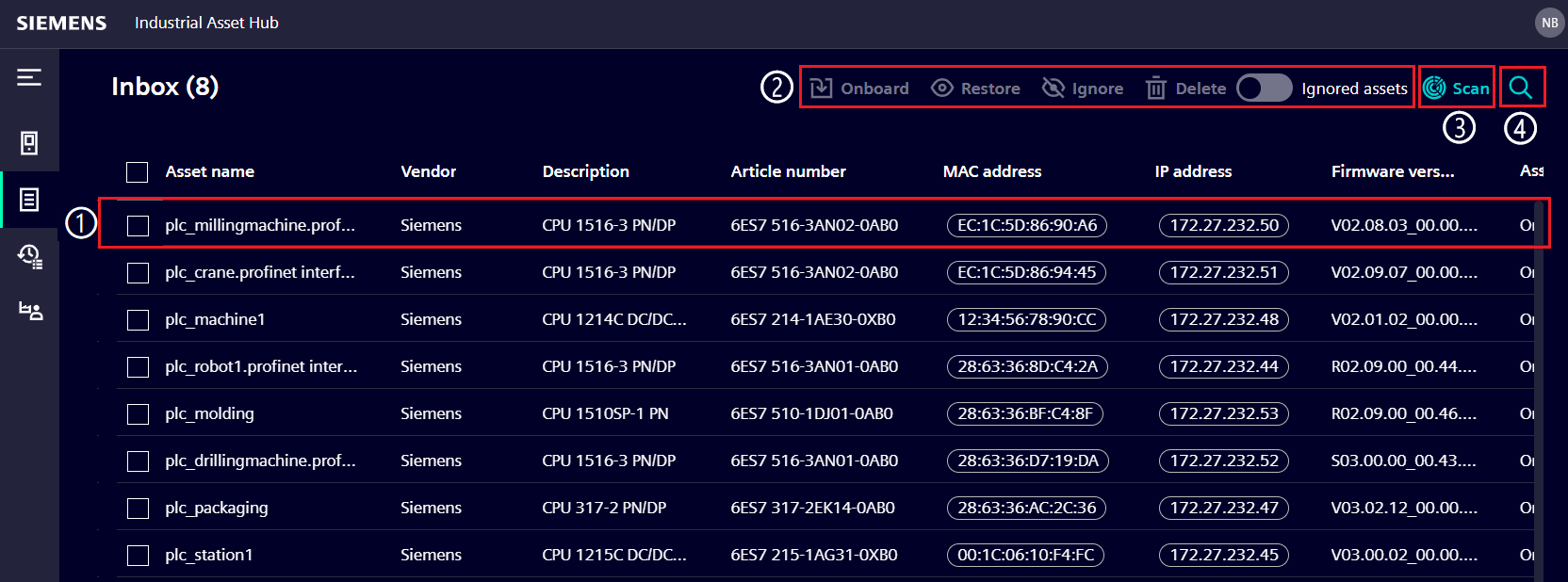Toggle the Ignored assets switch

coord(1264,88)
